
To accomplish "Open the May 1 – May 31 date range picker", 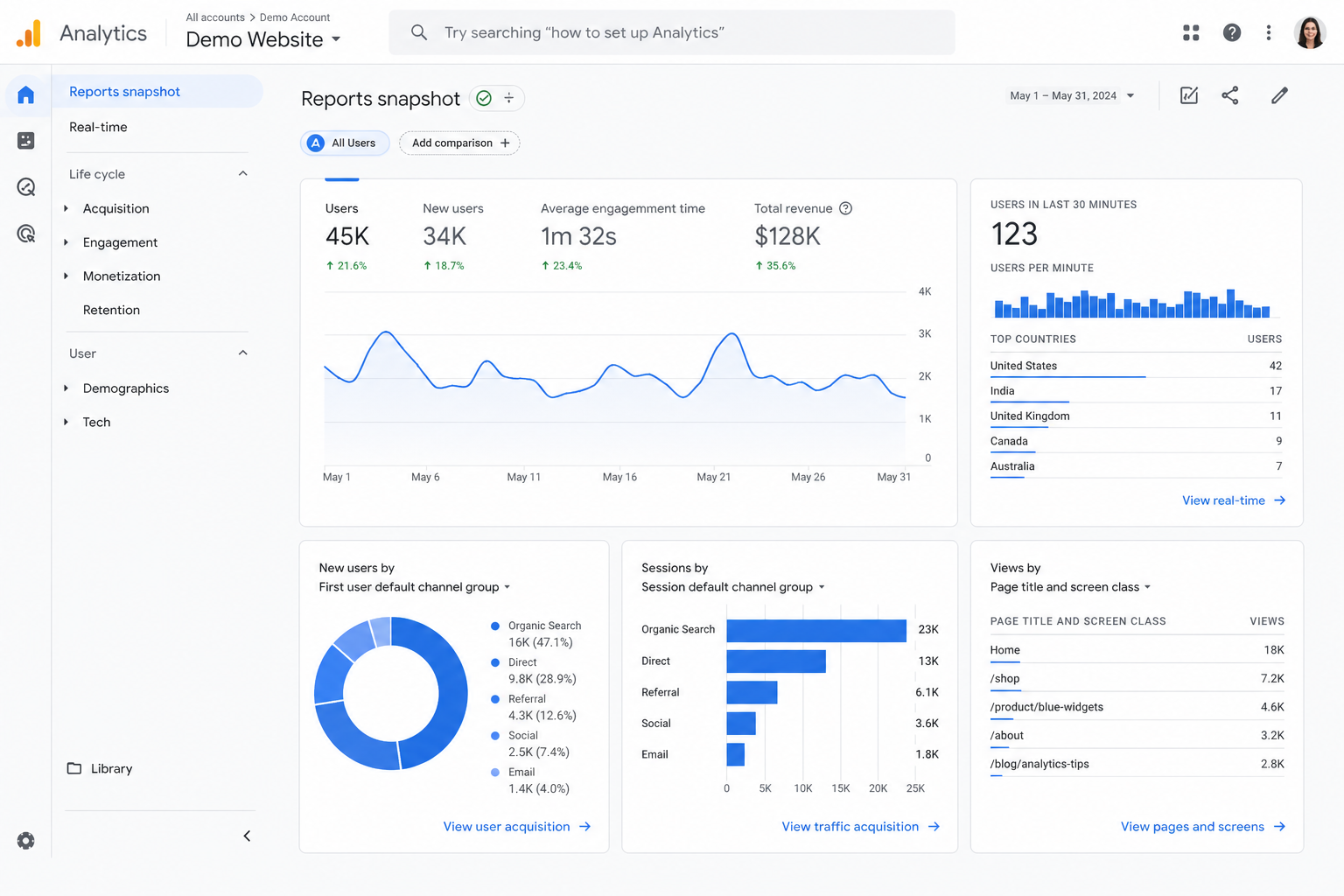I will click(1072, 95).
